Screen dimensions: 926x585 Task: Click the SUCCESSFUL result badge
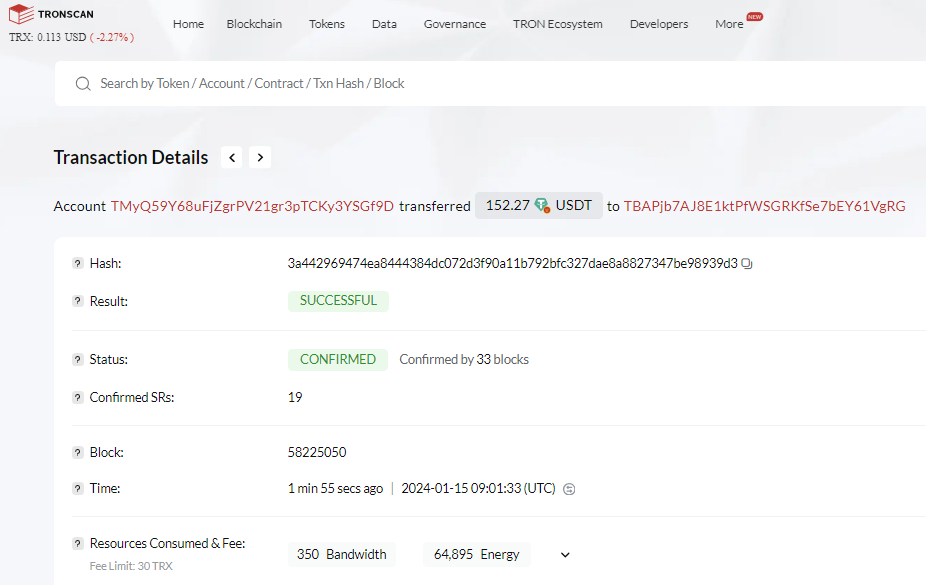pyautogui.click(x=338, y=301)
